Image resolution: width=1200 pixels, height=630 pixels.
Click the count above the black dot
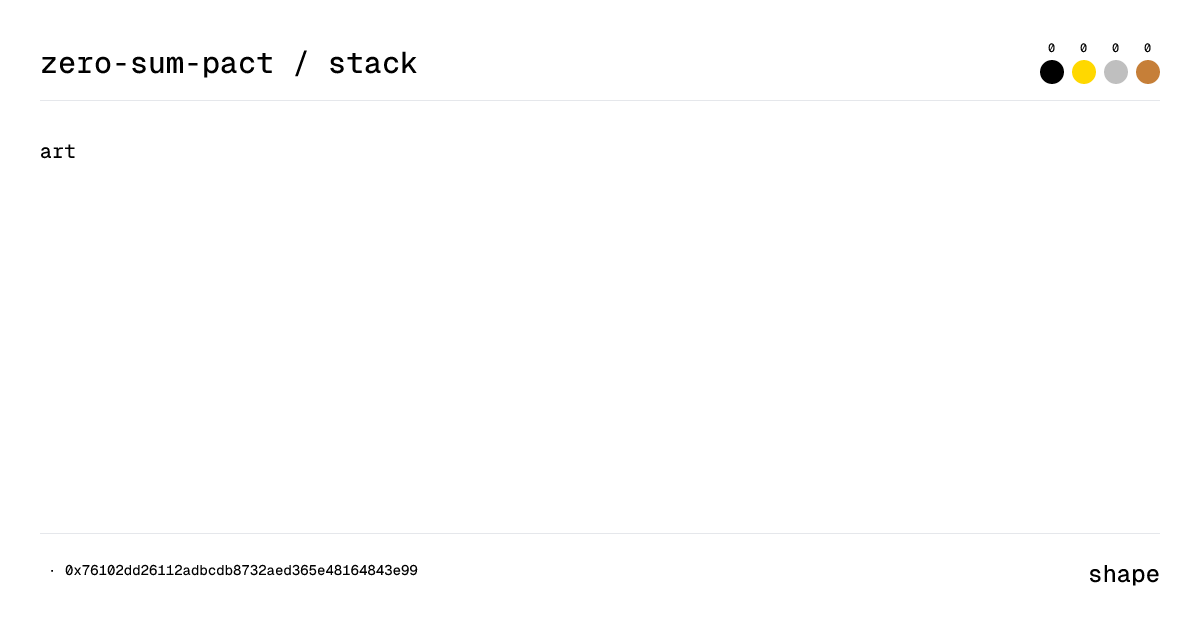[x=1051, y=46]
